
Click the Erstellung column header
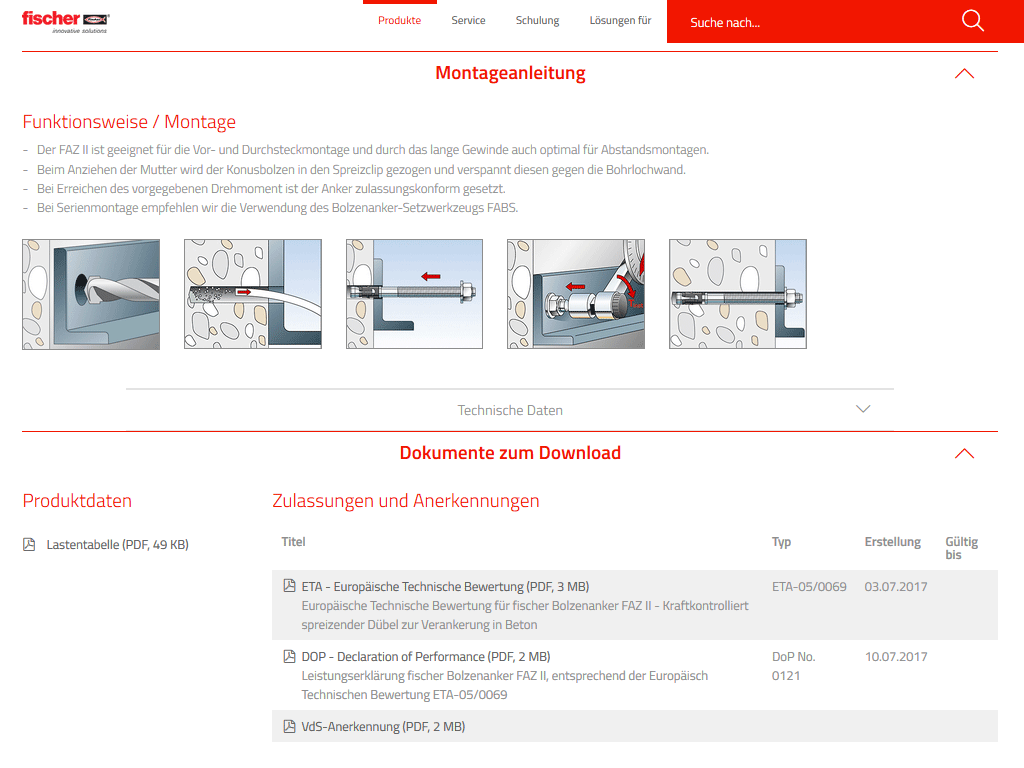[893, 541]
